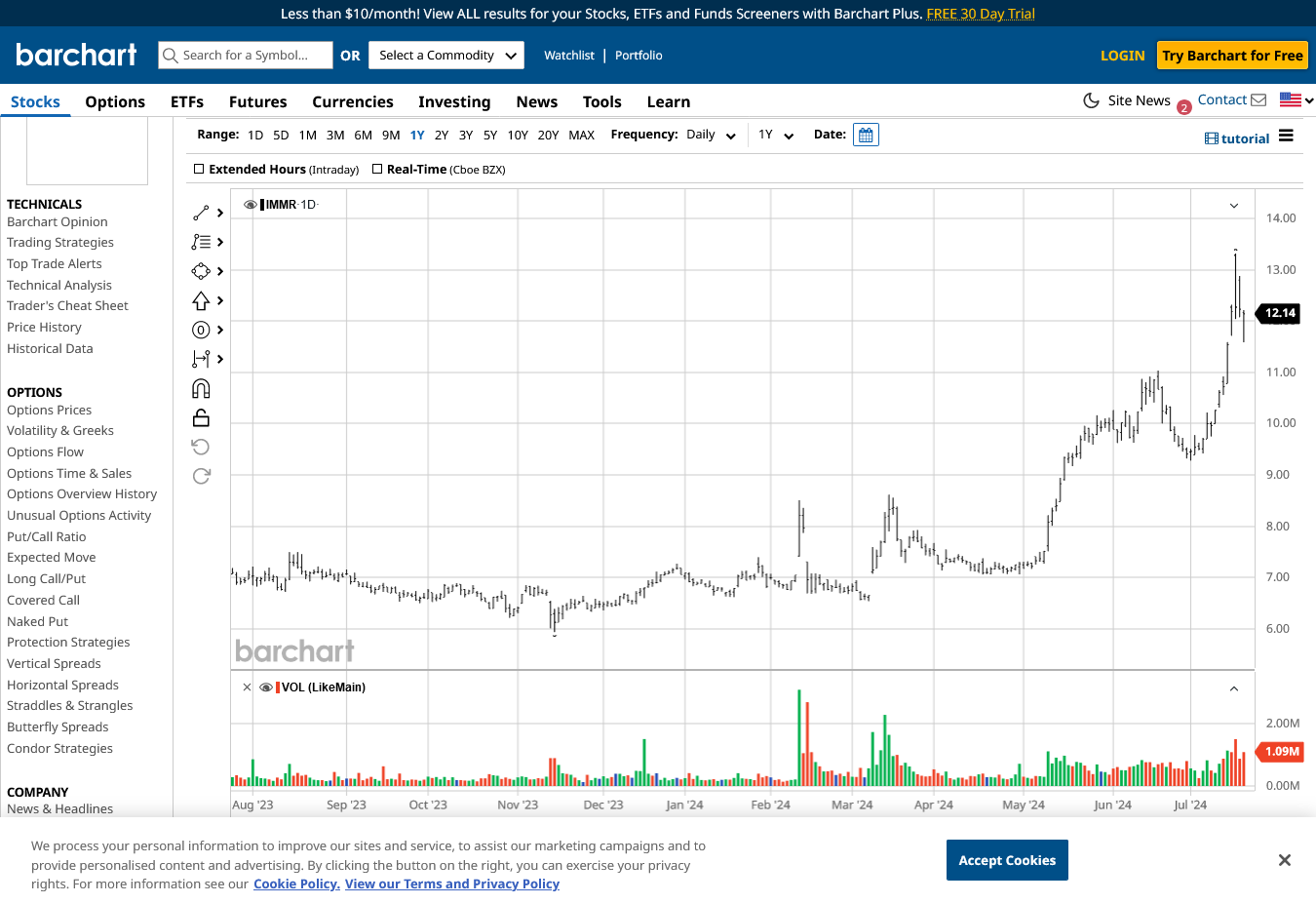Remove the VOL indicator with X

(248, 687)
